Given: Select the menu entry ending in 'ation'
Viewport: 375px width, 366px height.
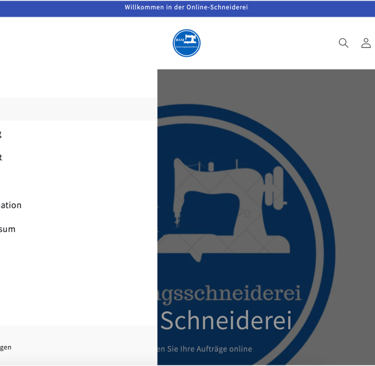Looking at the screenshot, I should pos(11,205).
